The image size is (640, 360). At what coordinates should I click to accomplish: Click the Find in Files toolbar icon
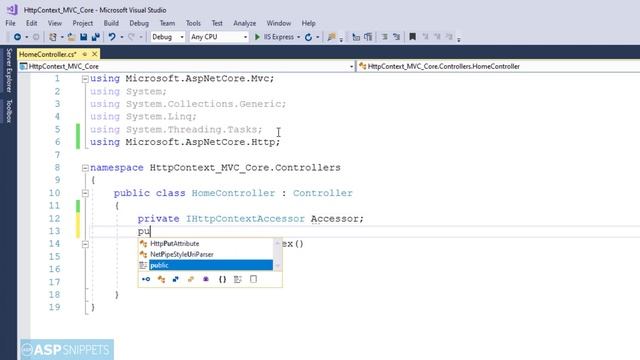click(x=331, y=37)
